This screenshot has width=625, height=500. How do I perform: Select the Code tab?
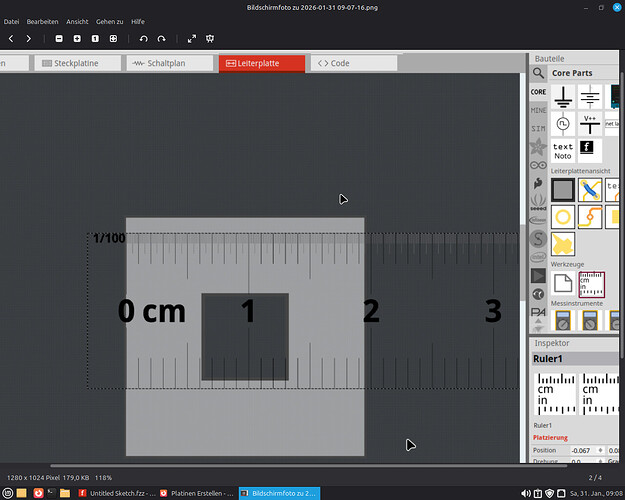point(334,63)
